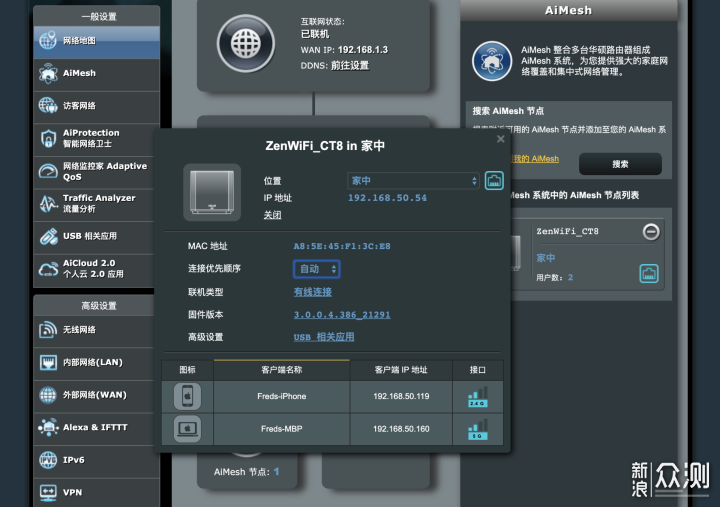Select the 图标 column header
This screenshot has height=507, width=720.
[x=187, y=370]
